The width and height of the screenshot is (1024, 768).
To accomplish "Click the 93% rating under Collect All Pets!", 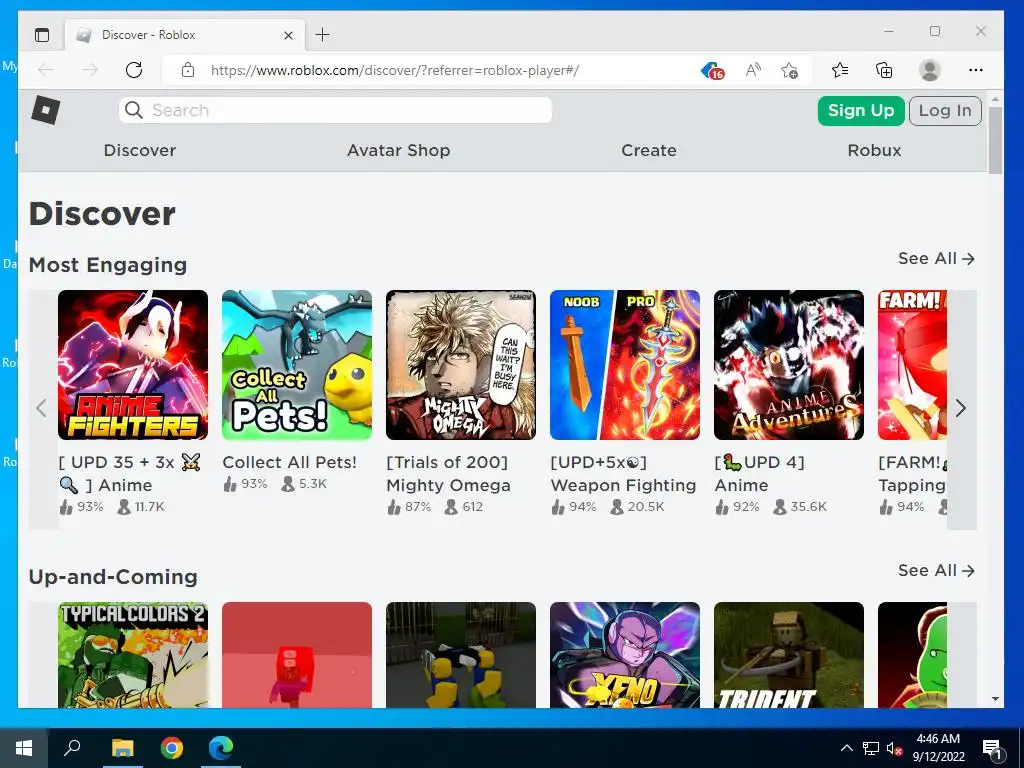I will 246,484.
